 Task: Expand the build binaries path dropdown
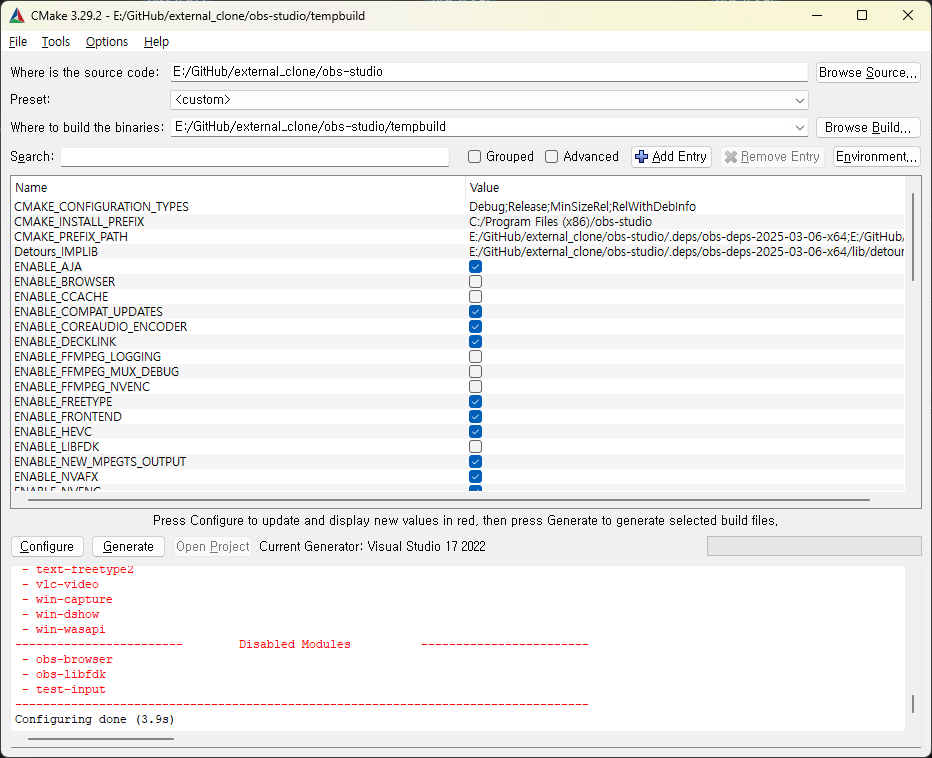pyautogui.click(x=799, y=127)
